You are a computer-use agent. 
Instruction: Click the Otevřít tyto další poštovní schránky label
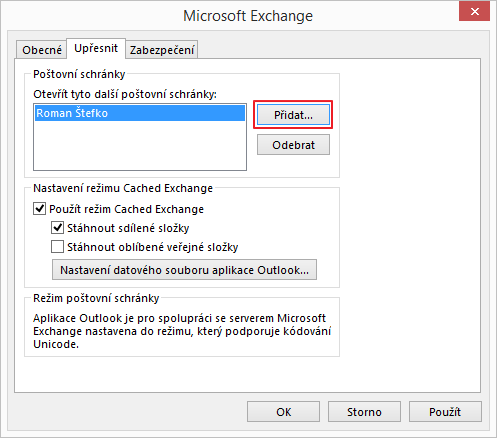tap(125, 94)
